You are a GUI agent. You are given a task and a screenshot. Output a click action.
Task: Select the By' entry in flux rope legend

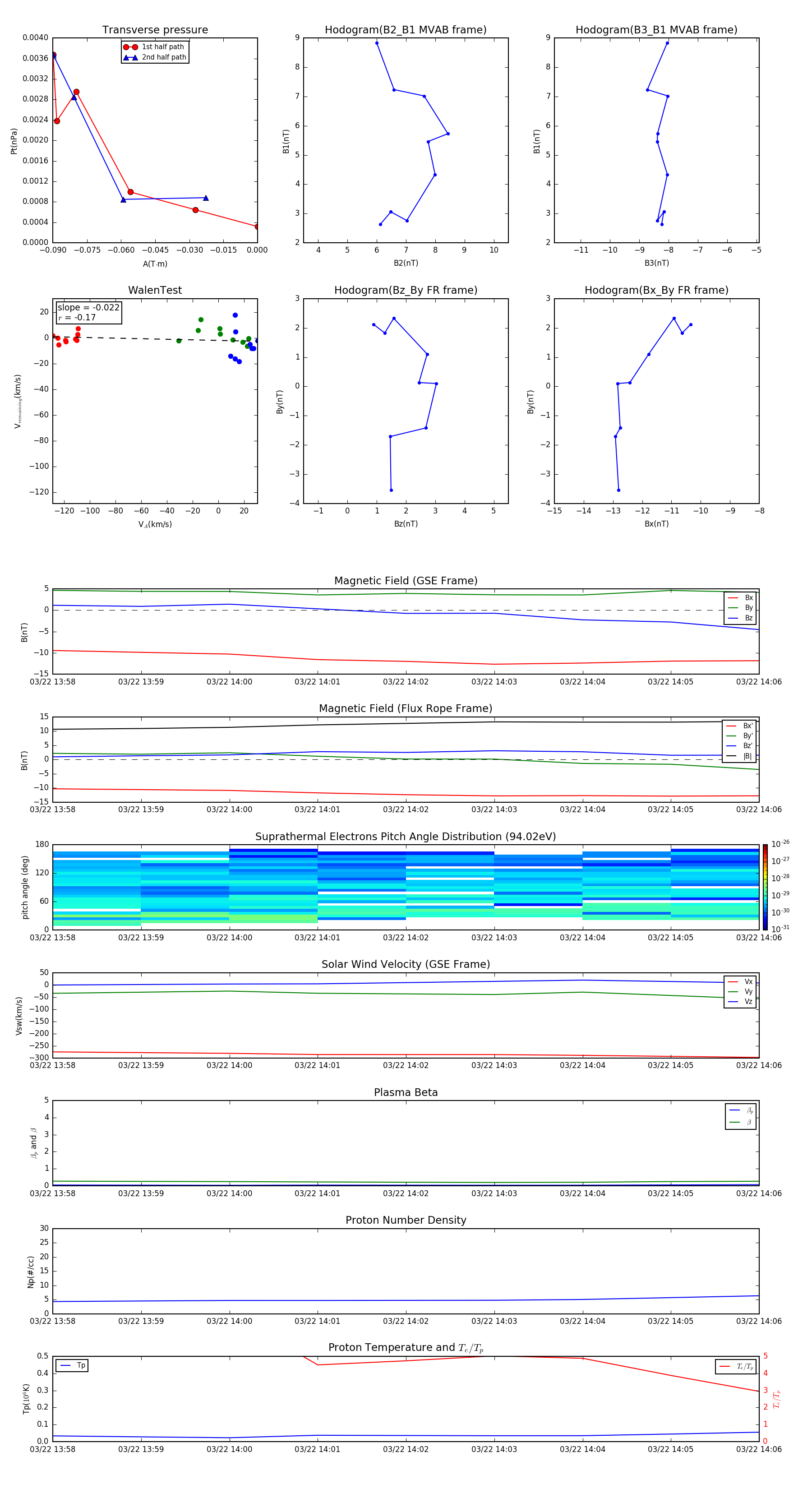pos(740,736)
